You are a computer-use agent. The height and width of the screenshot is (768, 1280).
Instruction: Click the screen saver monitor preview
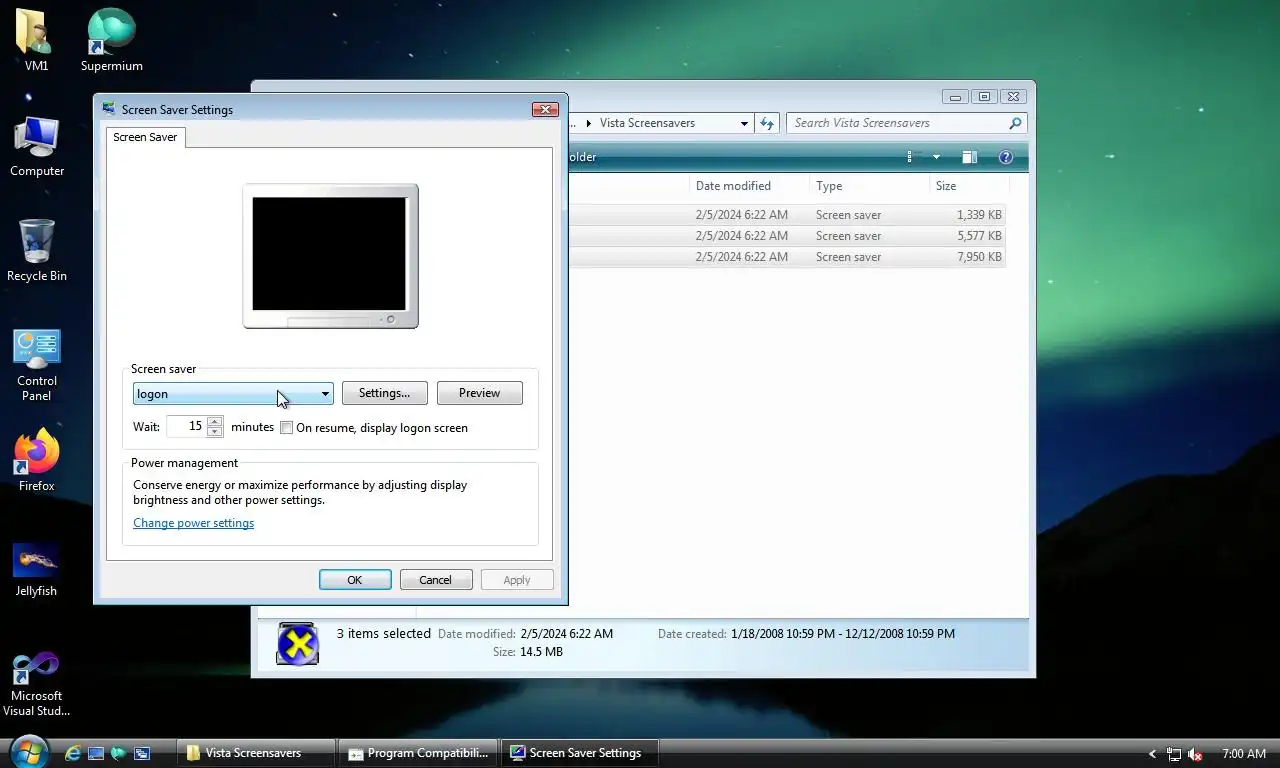click(x=330, y=255)
